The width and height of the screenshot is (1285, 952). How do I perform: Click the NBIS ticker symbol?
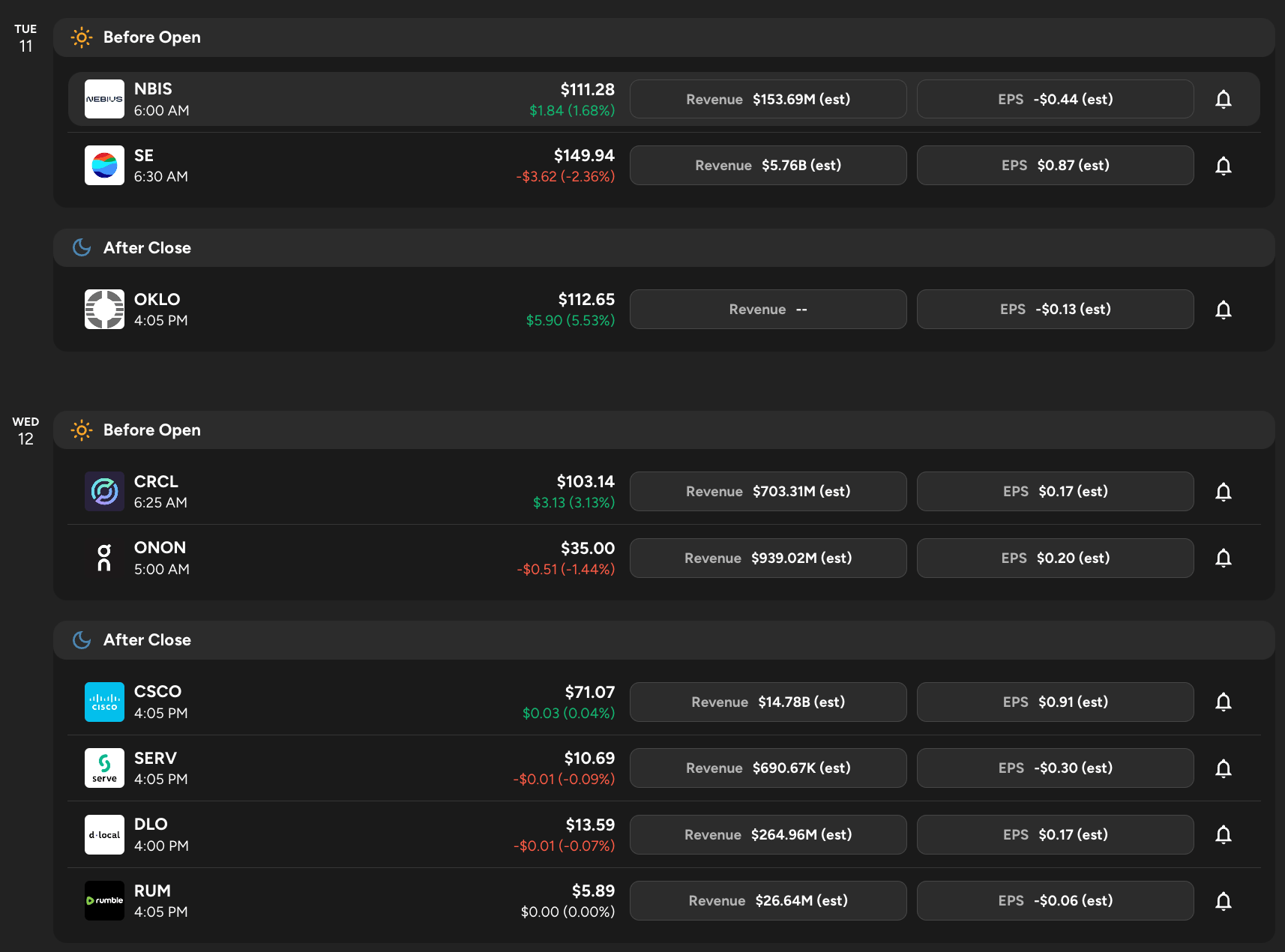(153, 89)
